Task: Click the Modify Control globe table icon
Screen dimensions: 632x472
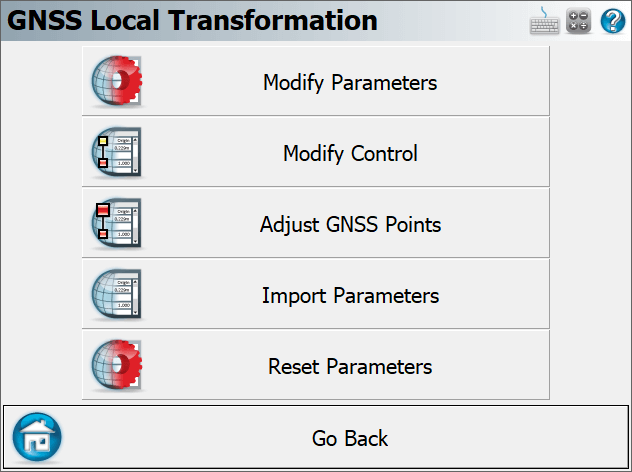Action: tap(117, 152)
